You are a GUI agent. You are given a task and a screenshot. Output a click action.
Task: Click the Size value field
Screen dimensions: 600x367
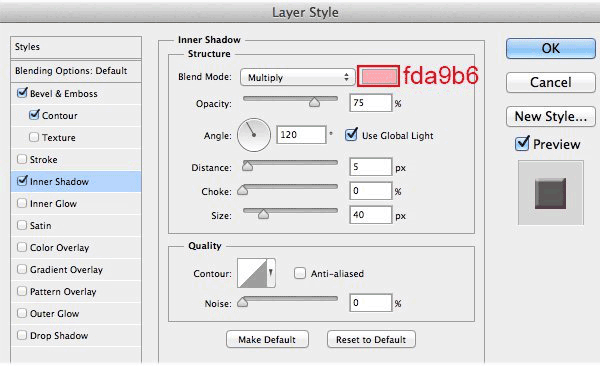pyautogui.click(x=371, y=215)
